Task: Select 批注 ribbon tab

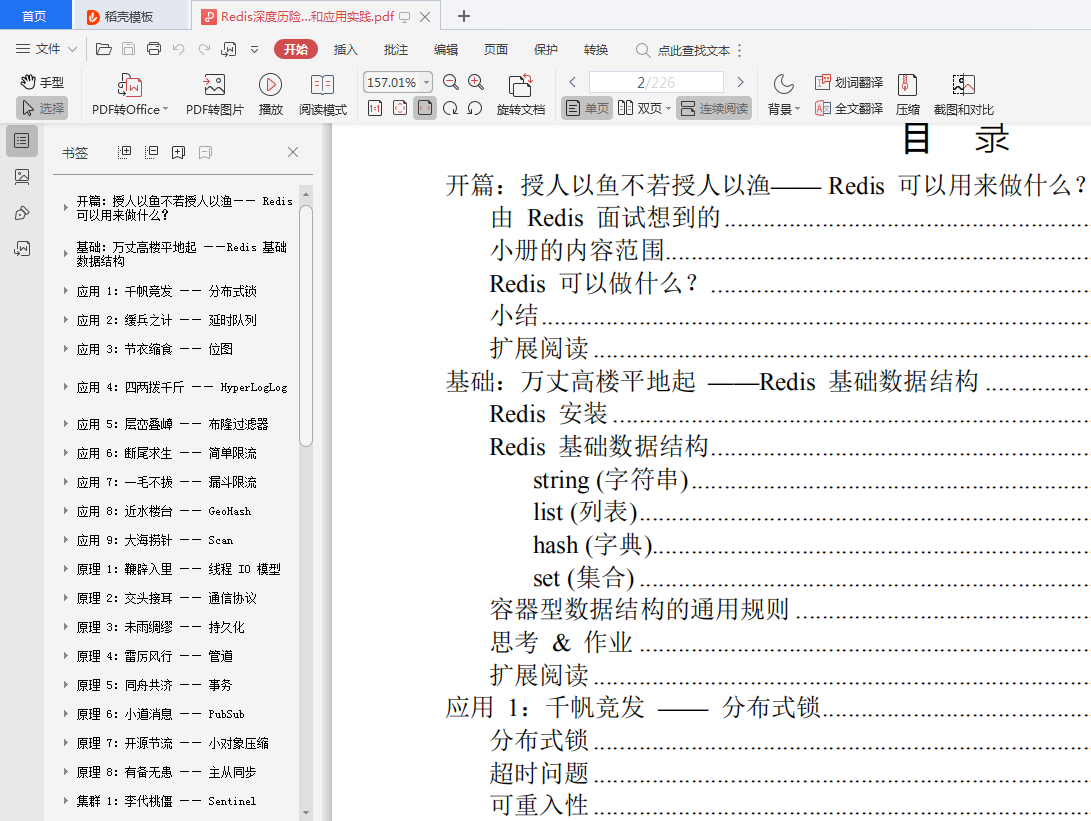Action: pyautogui.click(x=395, y=49)
